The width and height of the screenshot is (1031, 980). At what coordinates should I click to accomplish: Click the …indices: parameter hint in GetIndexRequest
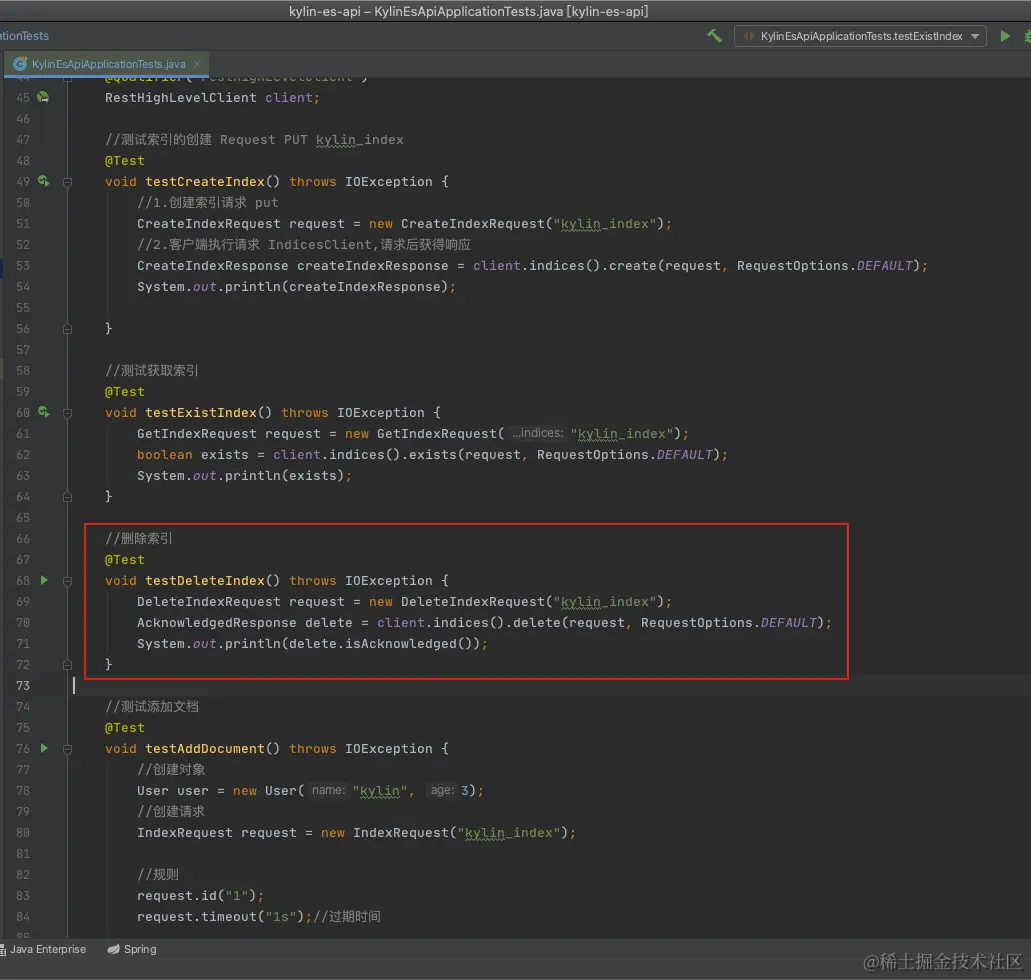[537, 433]
